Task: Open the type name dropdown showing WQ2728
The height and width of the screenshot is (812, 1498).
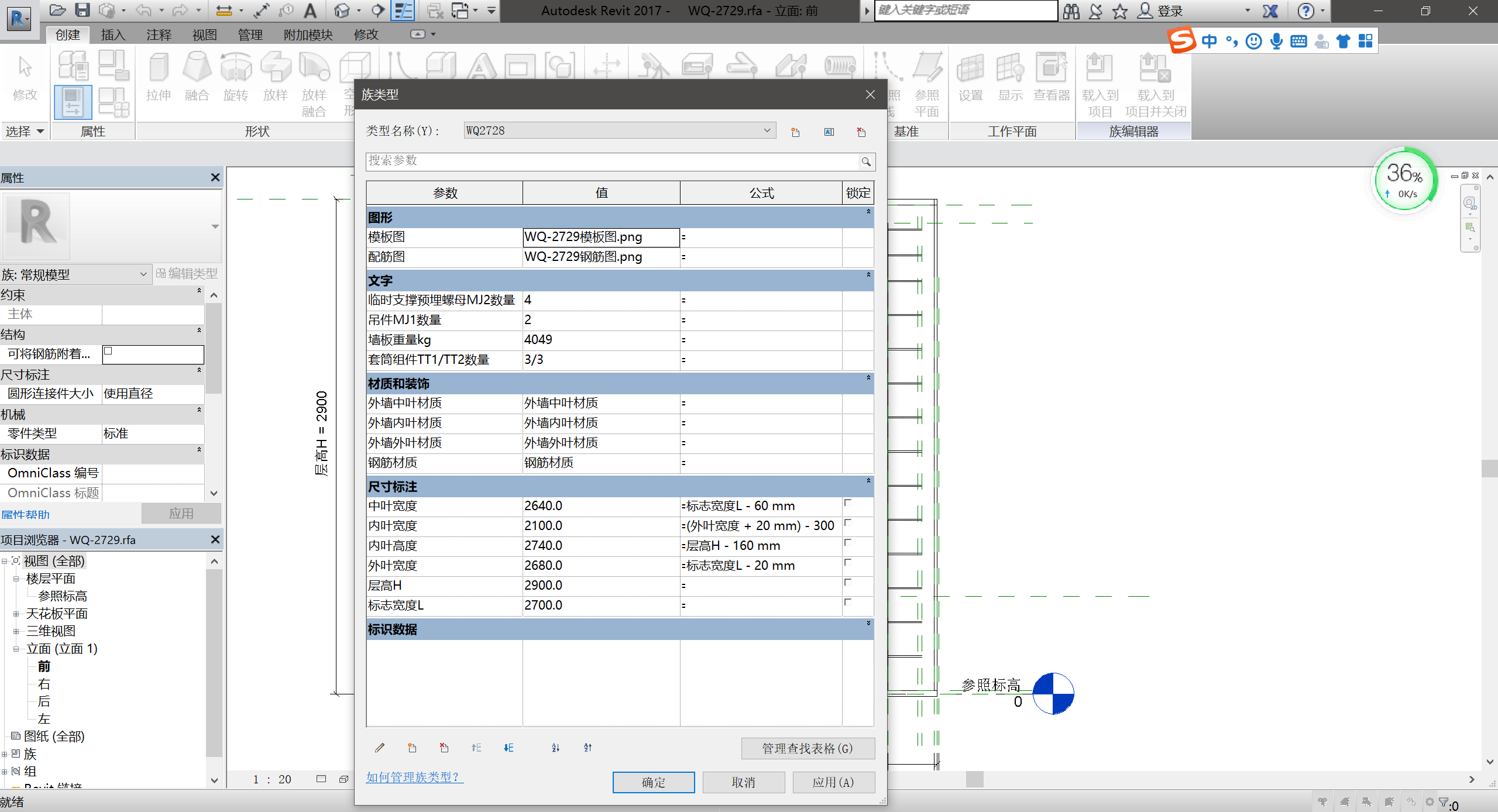Action: click(767, 130)
